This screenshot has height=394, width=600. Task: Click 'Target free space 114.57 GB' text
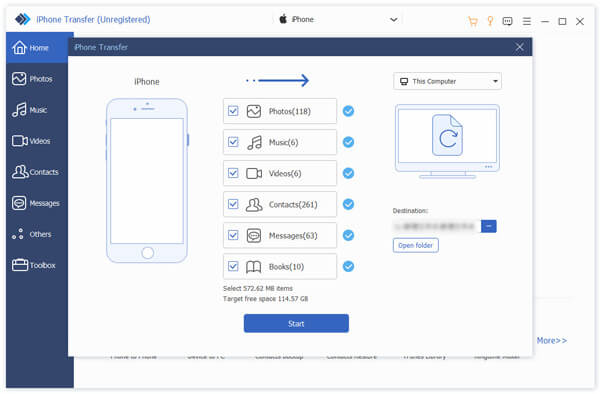[266, 299]
